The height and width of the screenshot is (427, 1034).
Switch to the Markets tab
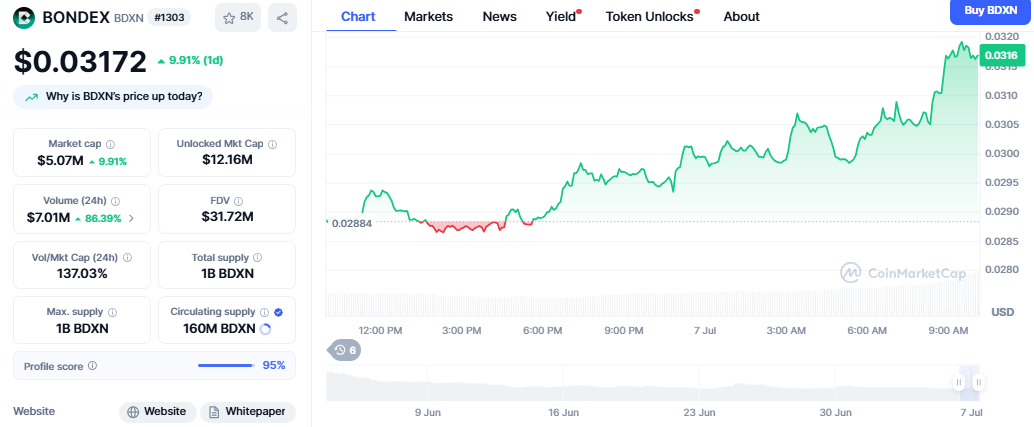[x=429, y=16]
